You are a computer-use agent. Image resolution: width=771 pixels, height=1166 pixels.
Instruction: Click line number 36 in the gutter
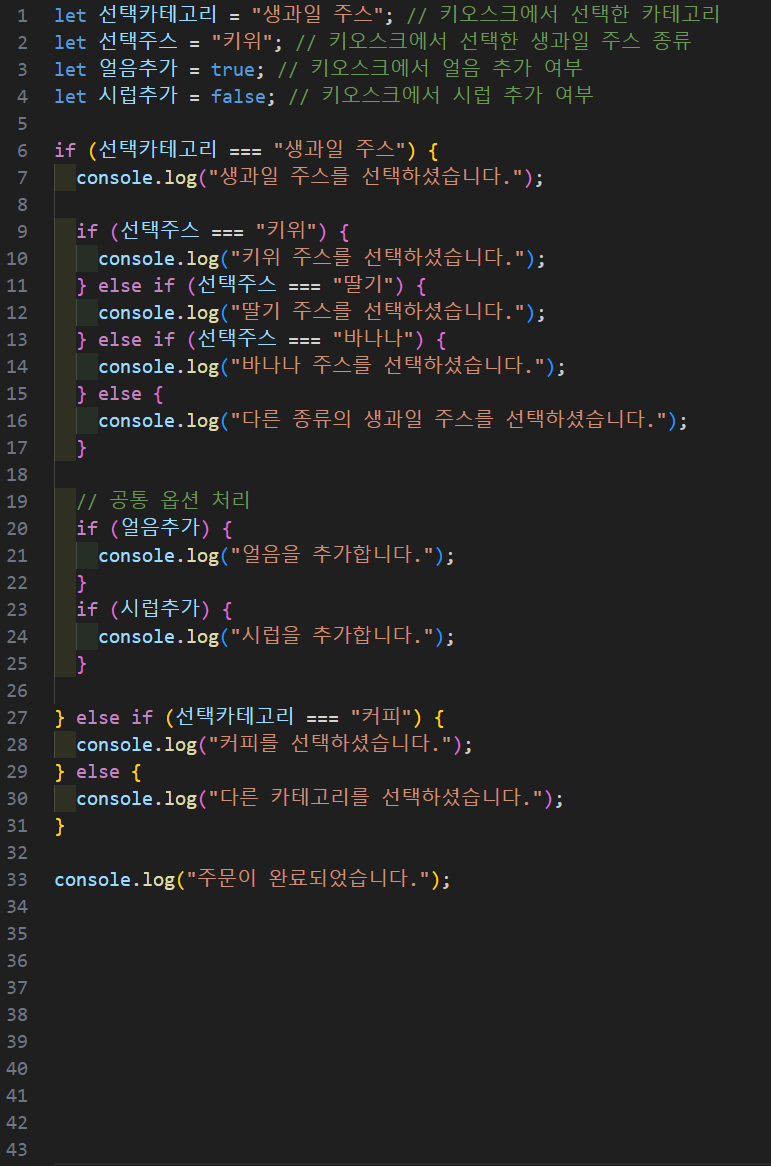tap(17, 961)
